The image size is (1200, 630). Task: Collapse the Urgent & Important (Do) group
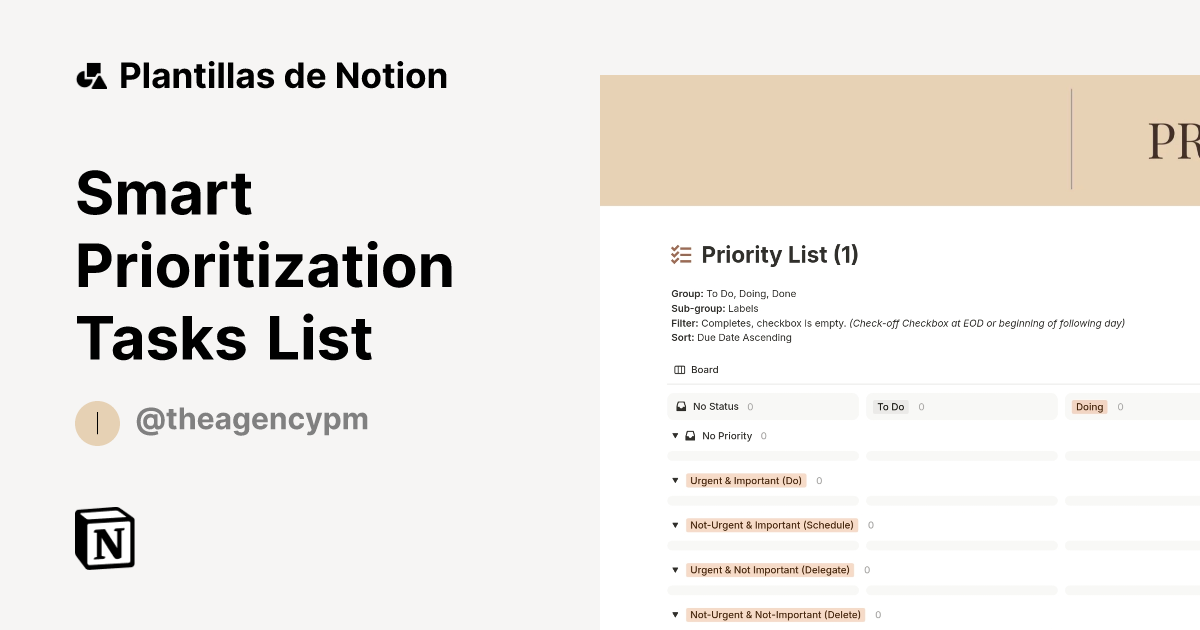point(675,480)
